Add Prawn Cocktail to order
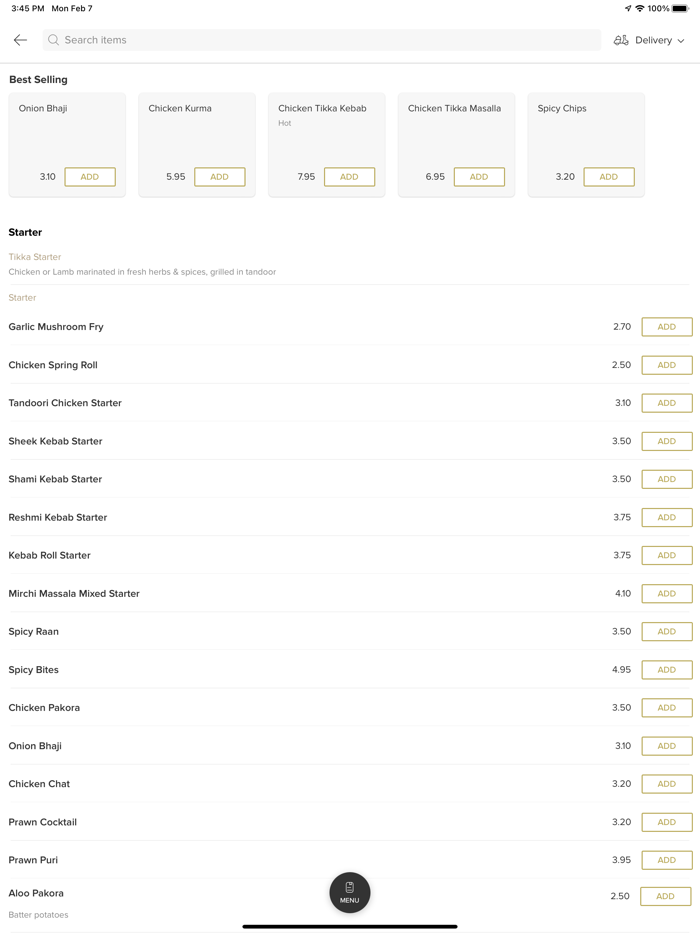Screen dimensions: 700x934 coord(666,822)
